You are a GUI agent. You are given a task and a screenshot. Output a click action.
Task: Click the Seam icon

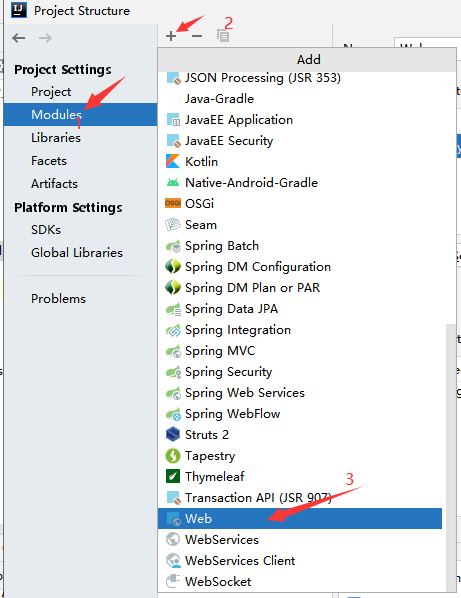point(173,224)
